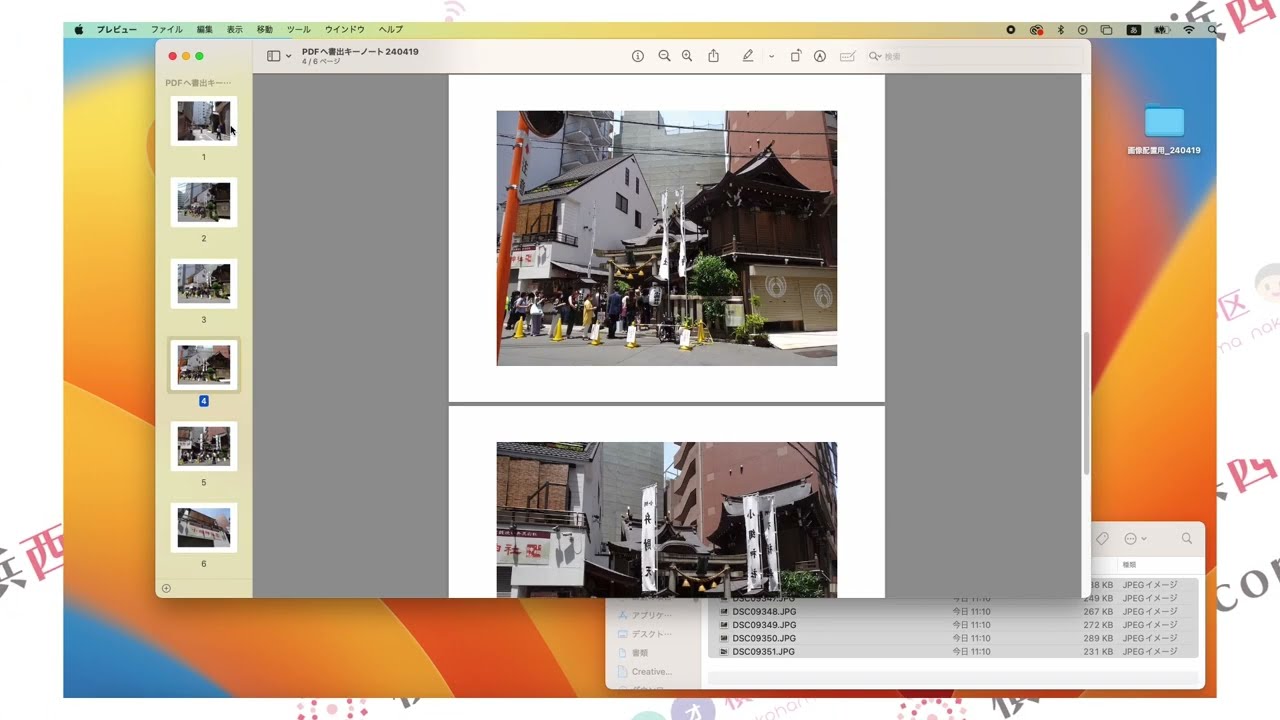Click the Wi-Fi status icon
1280x720 pixels.
coord(1189,30)
